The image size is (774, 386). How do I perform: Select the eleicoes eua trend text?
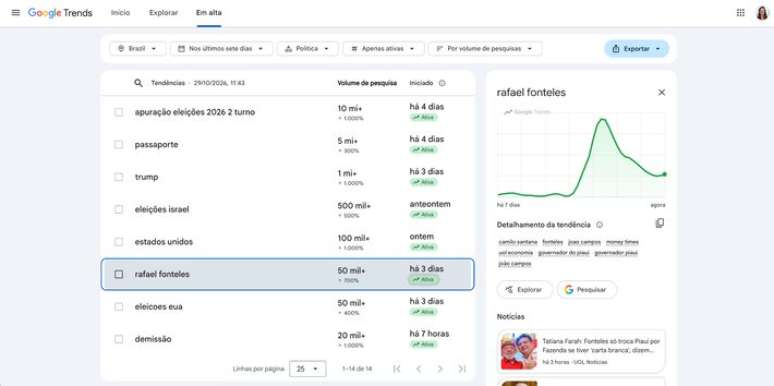(x=158, y=307)
